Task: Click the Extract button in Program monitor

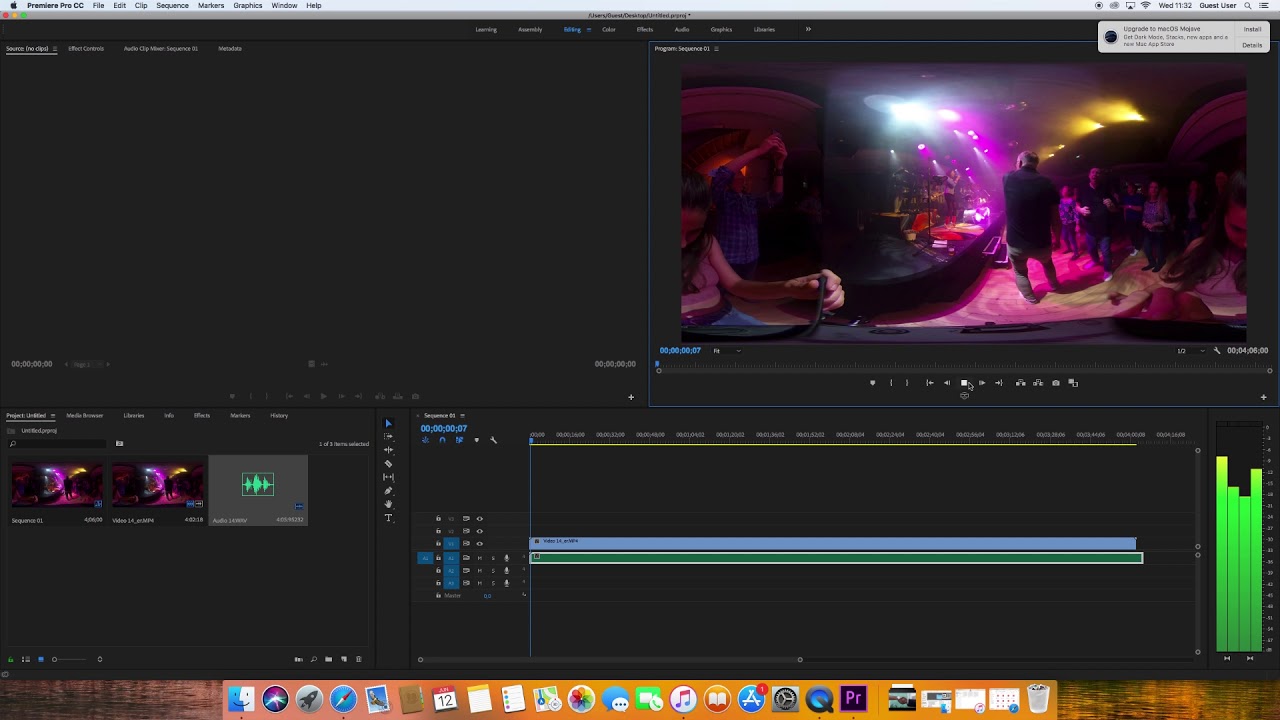Action: pyautogui.click(x=1038, y=383)
